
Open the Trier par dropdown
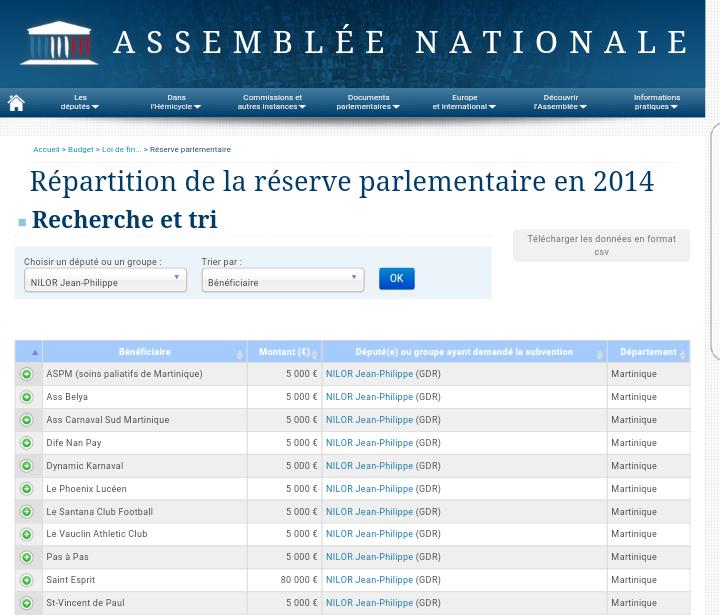coord(283,280)
